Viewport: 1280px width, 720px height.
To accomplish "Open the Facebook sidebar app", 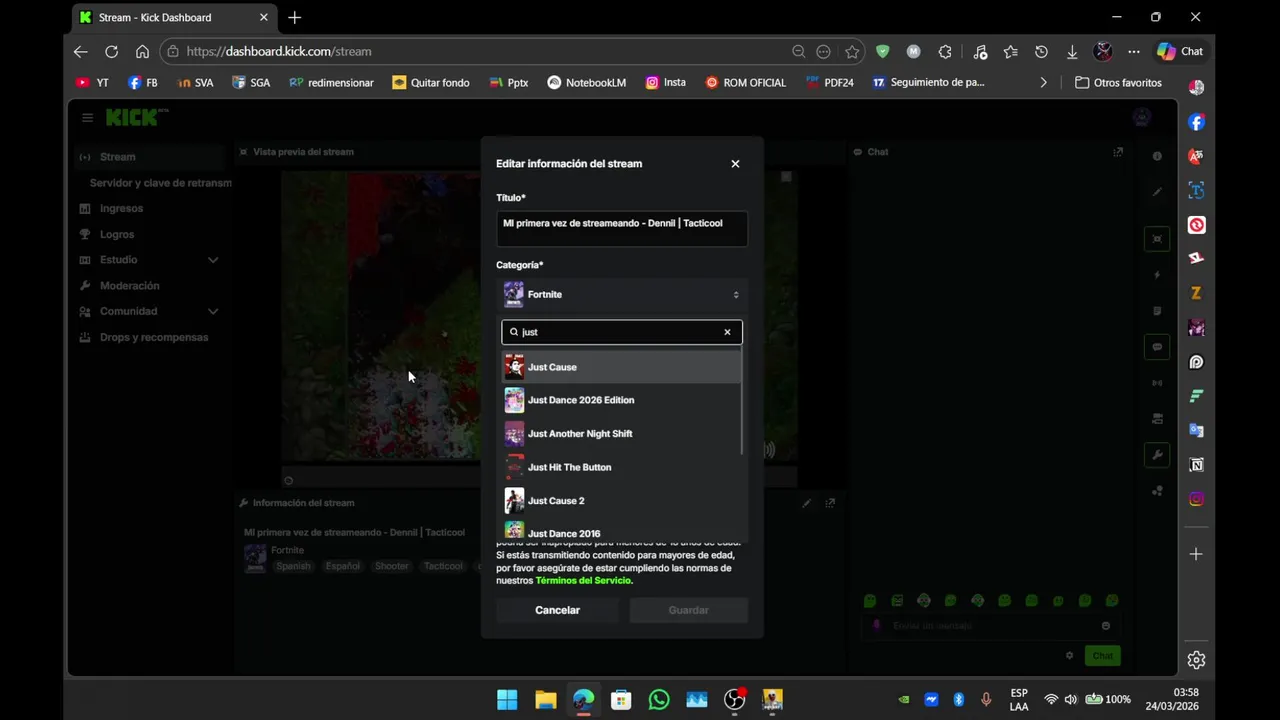I will click(1196, 122).
